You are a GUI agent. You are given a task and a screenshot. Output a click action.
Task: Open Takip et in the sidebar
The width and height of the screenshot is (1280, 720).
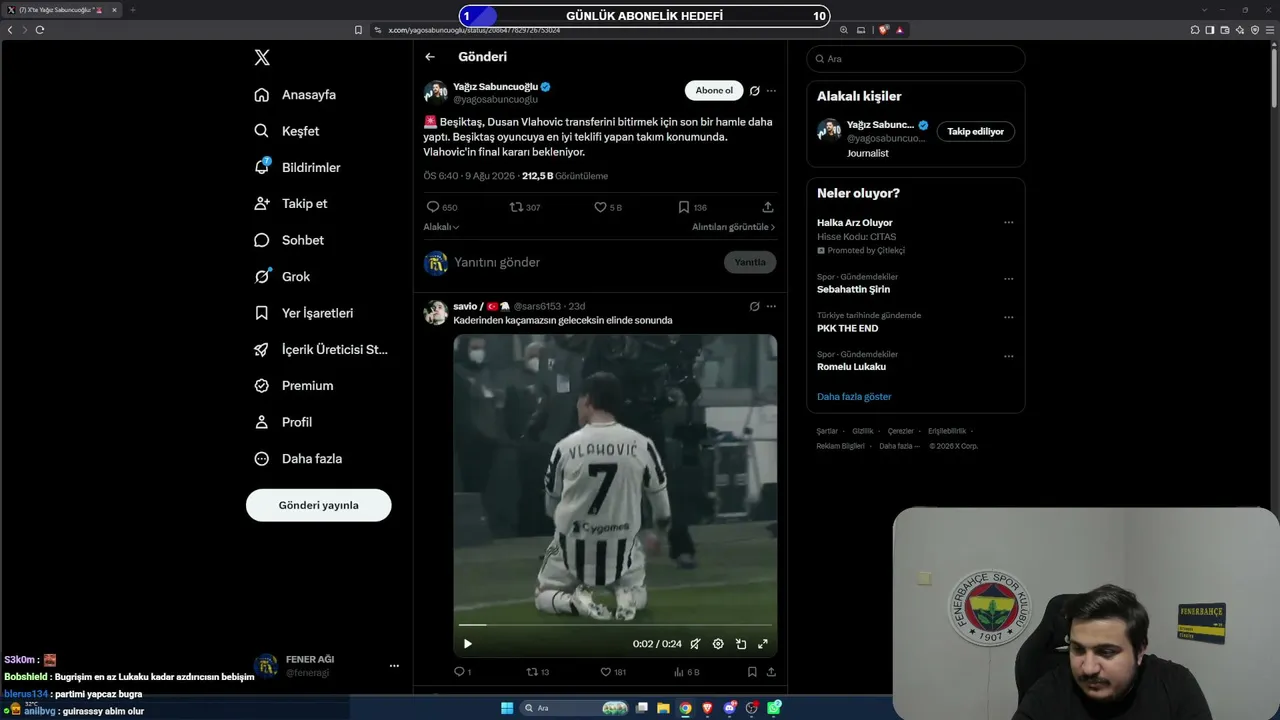coord(291,203)
